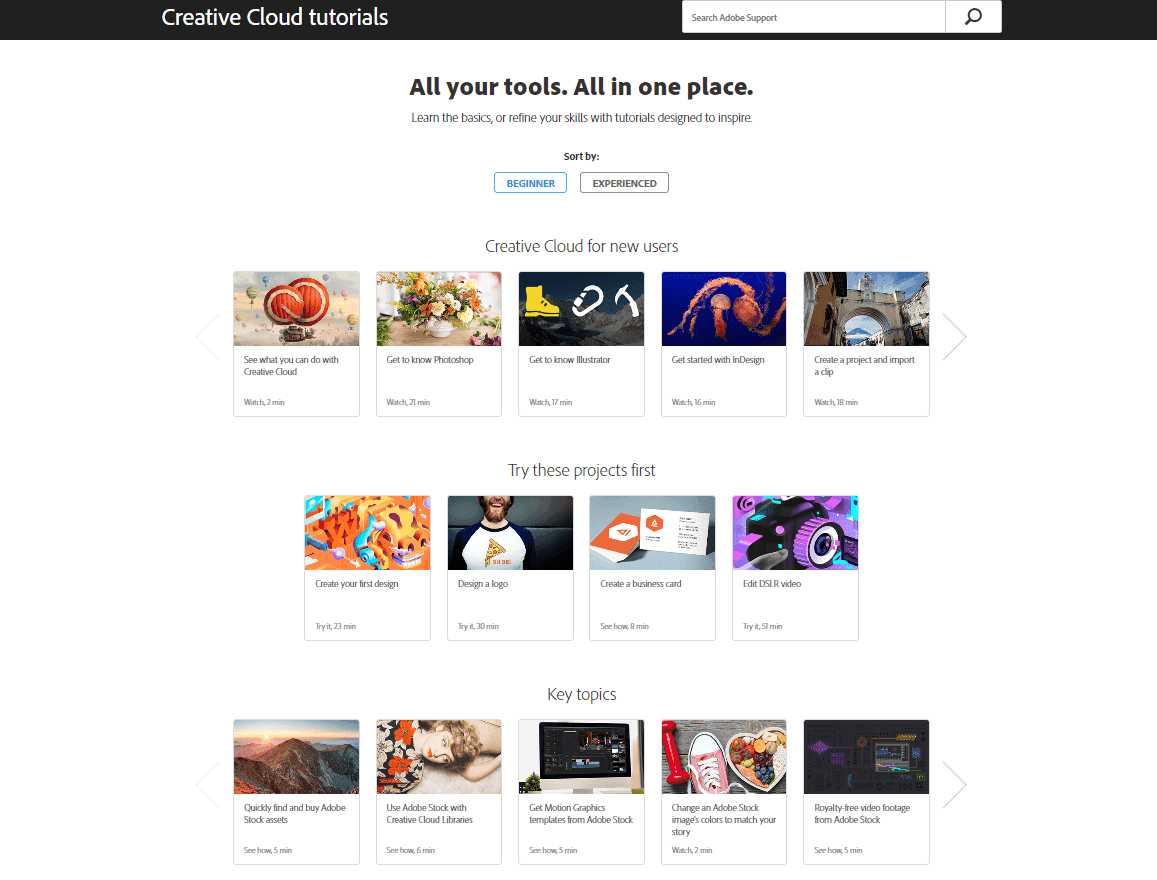
Task: Open the Edit DSLR video project
Action: point(795,568)
